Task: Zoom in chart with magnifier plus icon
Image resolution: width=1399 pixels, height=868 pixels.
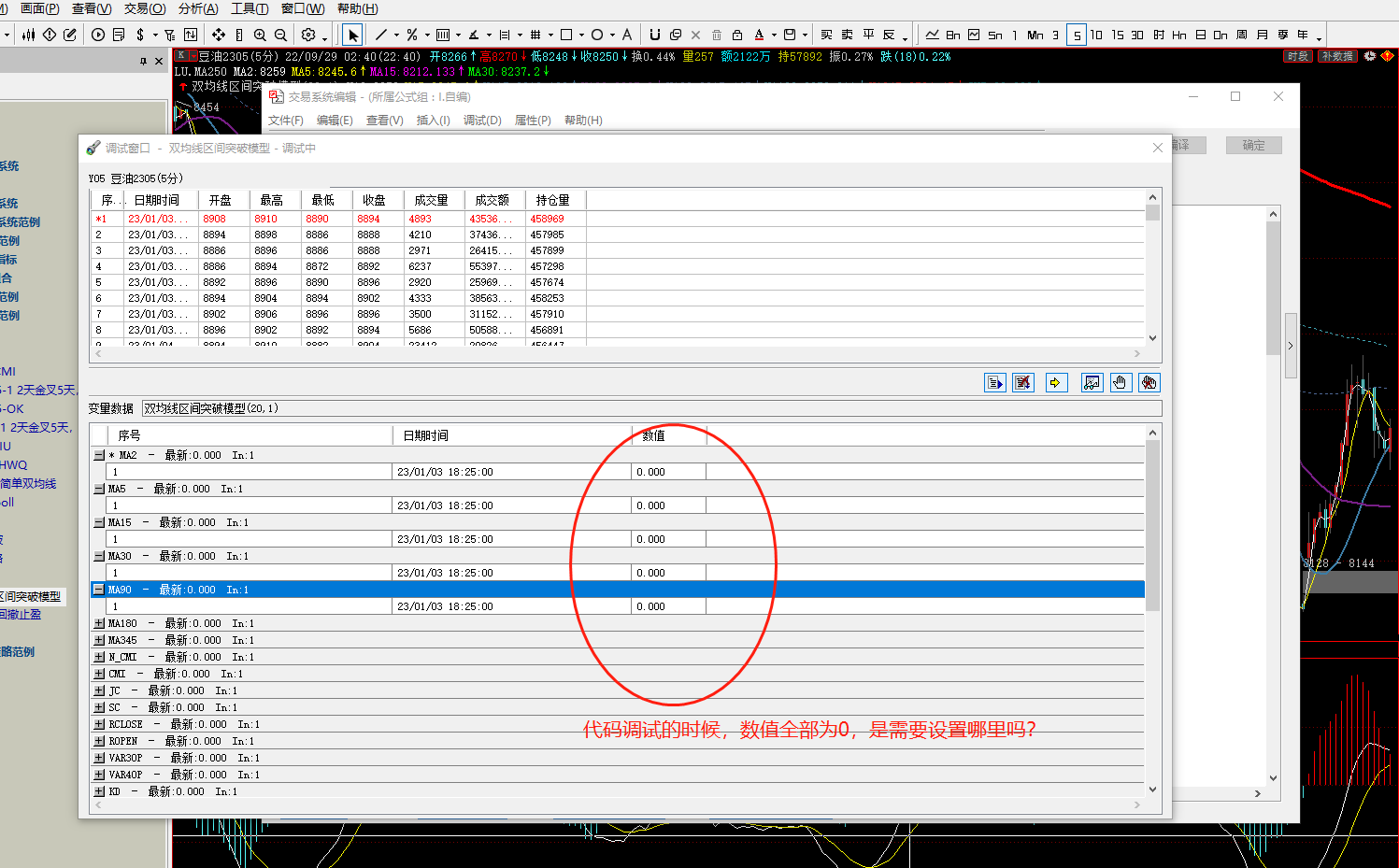Action: pyautogui.click(x=260, y=35)
